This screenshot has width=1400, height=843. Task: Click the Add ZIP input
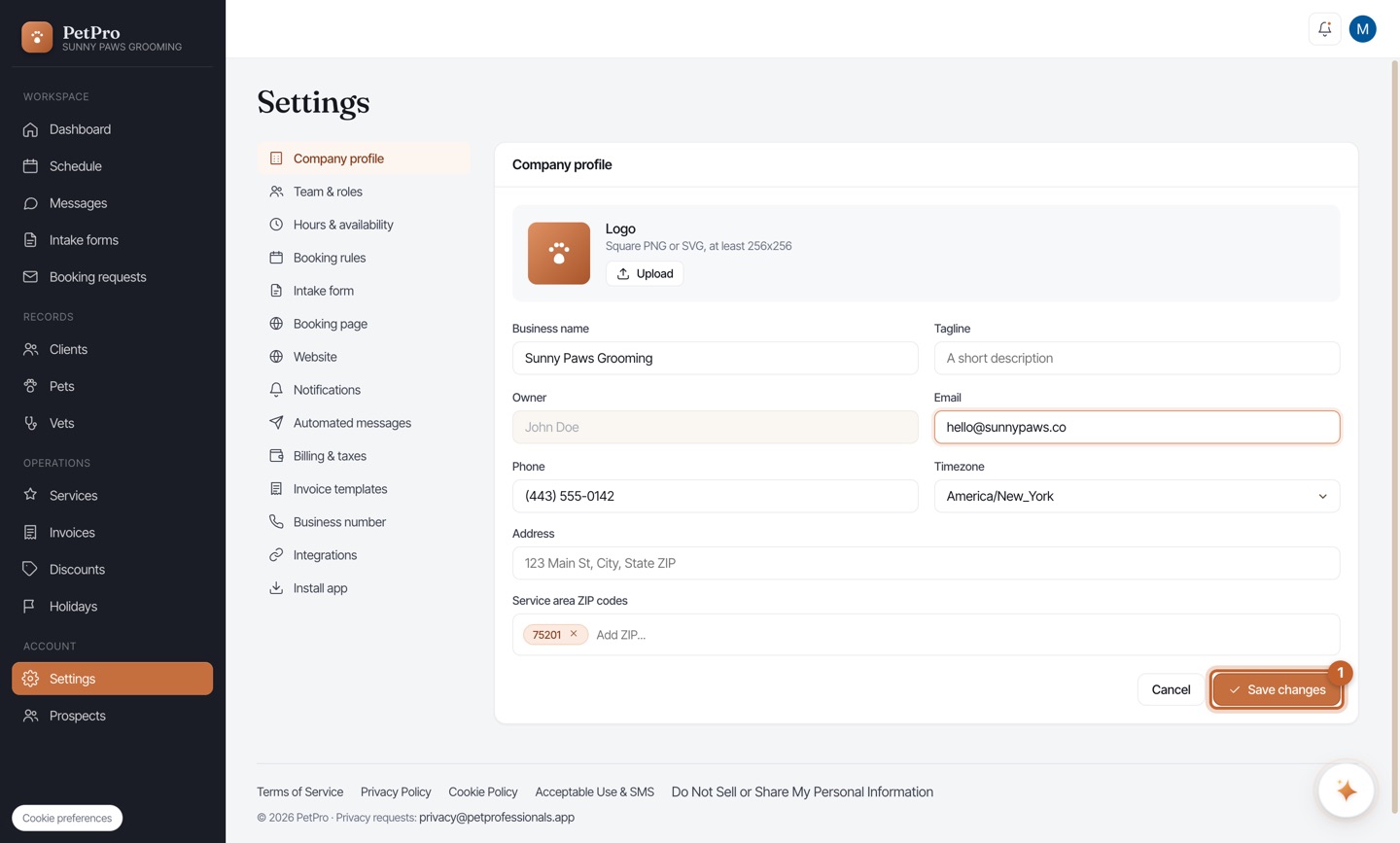coord(962,635)
